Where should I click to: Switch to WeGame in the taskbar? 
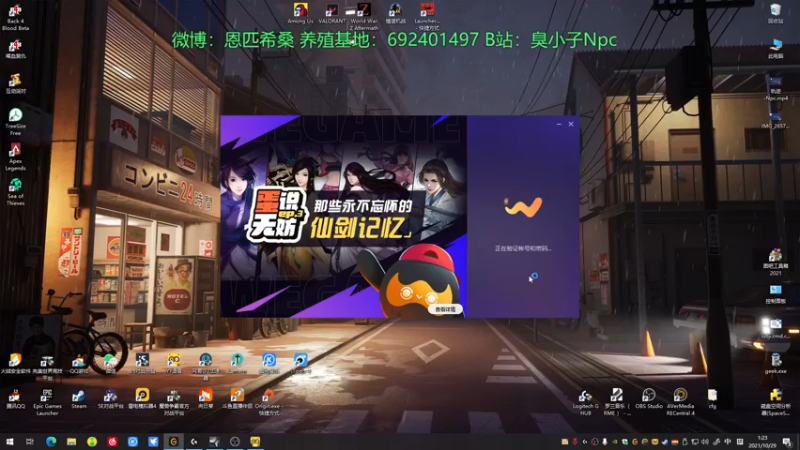173,442
